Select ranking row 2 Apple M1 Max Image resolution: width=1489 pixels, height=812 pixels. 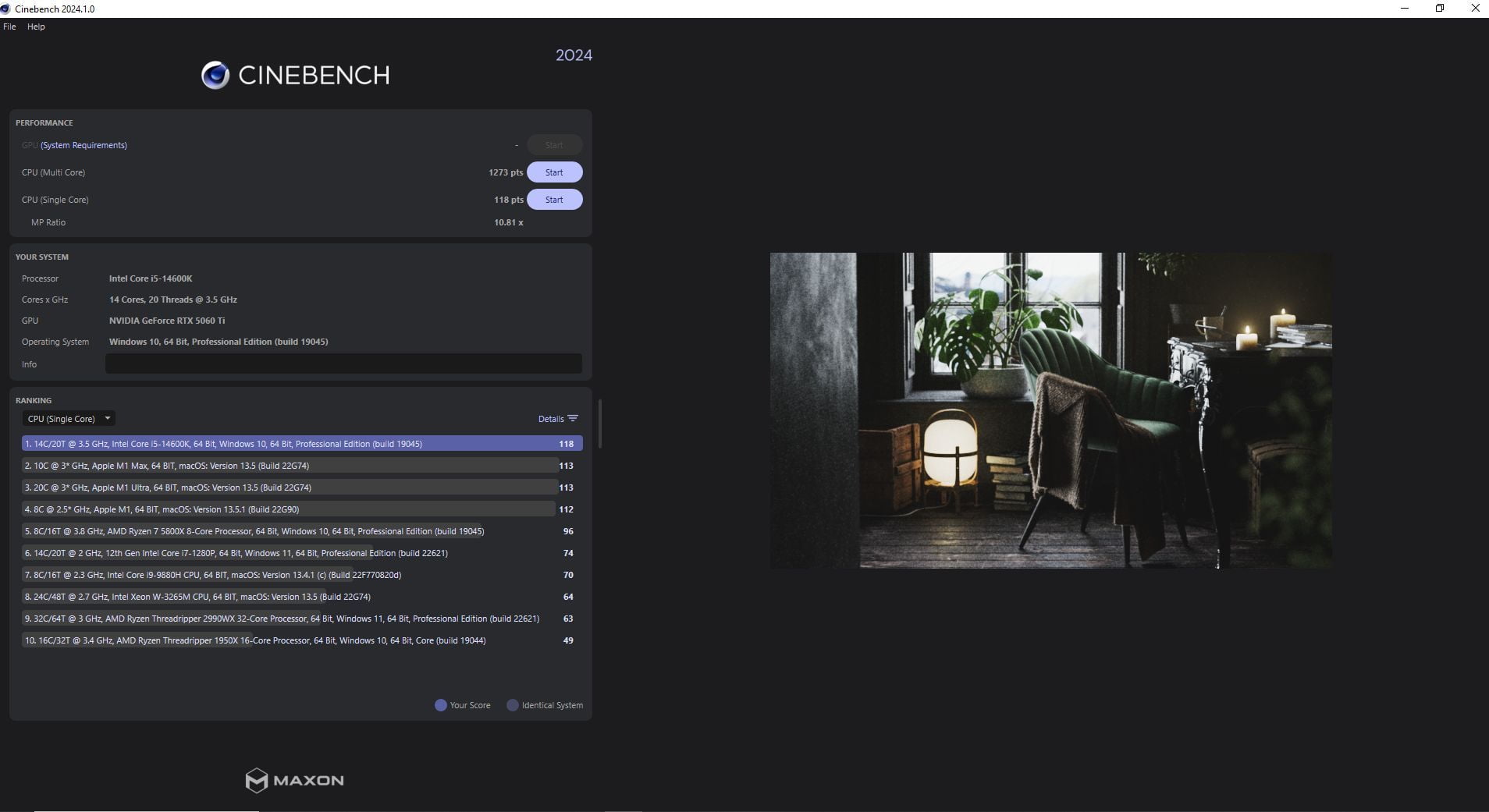click(302, 466)
